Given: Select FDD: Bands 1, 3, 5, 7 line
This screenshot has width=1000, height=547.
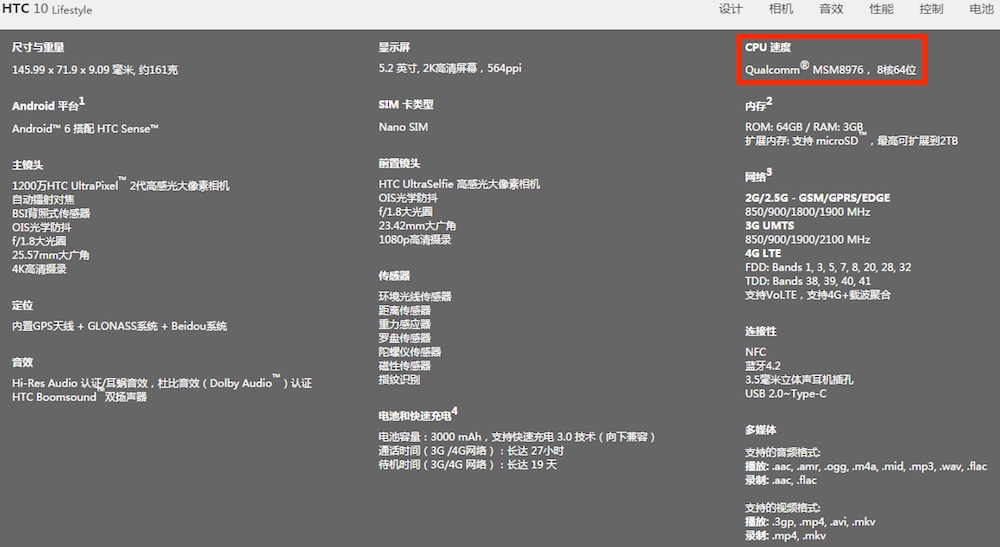Looking at the screenshot, I should point(828,267).
